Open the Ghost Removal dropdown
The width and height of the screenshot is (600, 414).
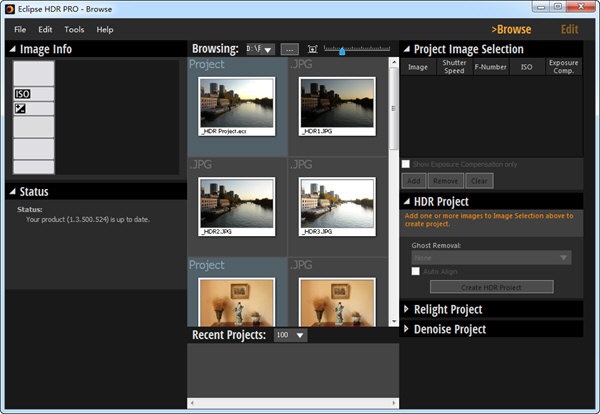[491, 257]
